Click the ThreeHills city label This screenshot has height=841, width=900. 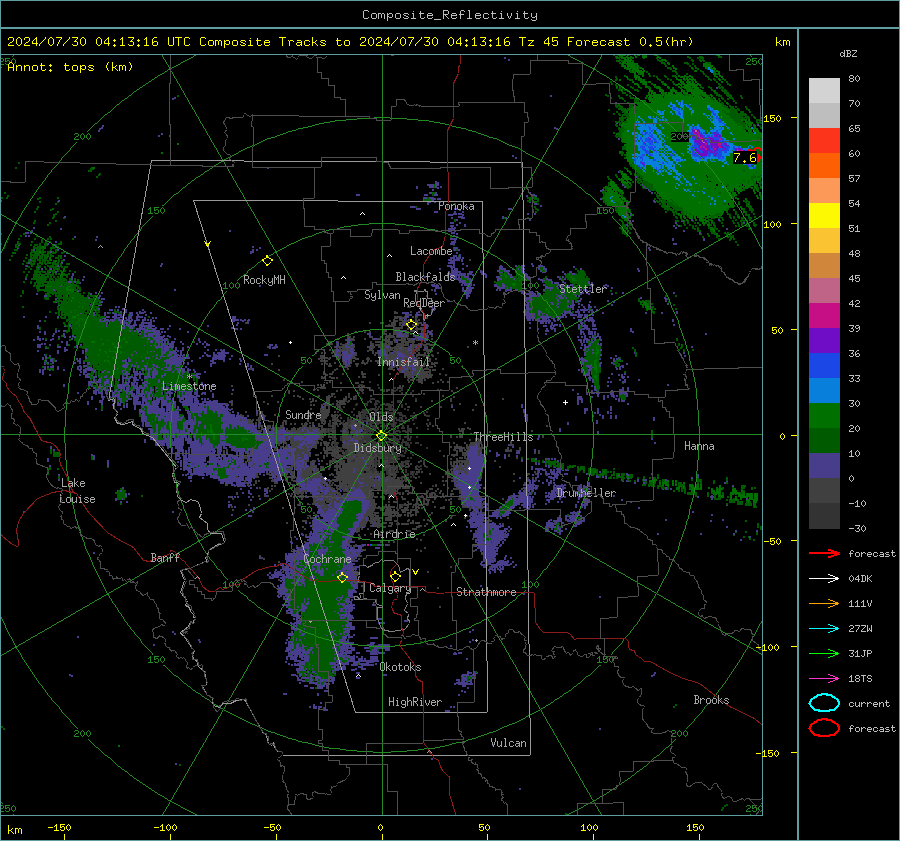pos(503,437)
